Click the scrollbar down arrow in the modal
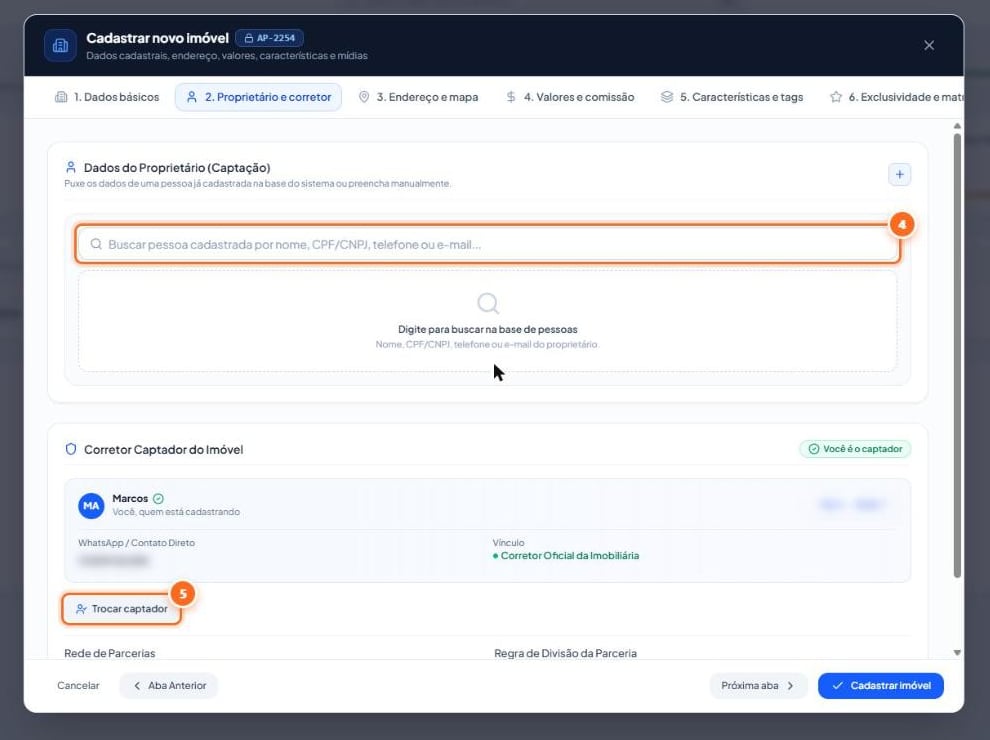Image resolution: width=990 pixels, height=740 pixels. [957, 653]
